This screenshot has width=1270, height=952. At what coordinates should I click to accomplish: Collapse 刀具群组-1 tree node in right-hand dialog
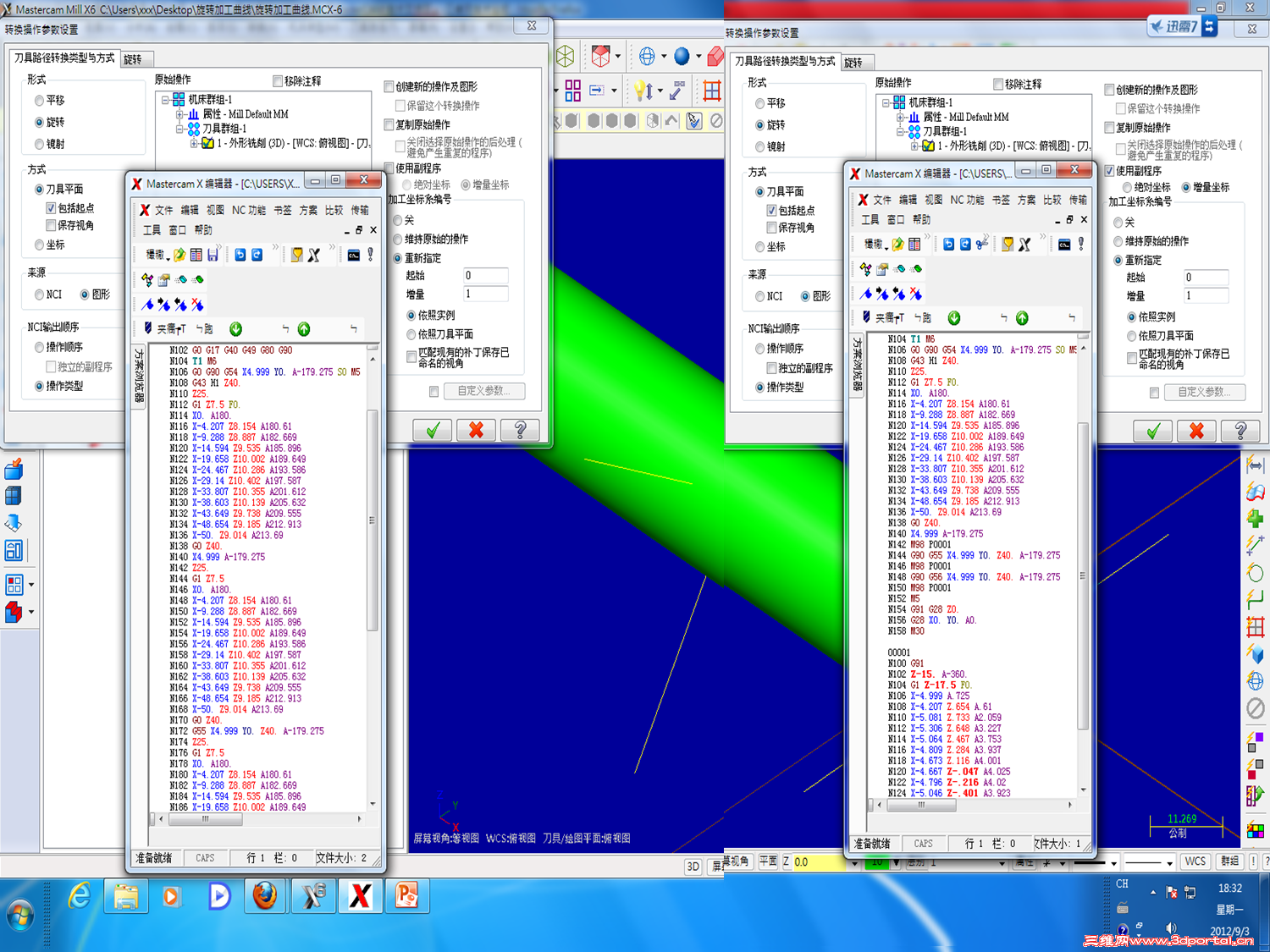(x=900, y=131)
